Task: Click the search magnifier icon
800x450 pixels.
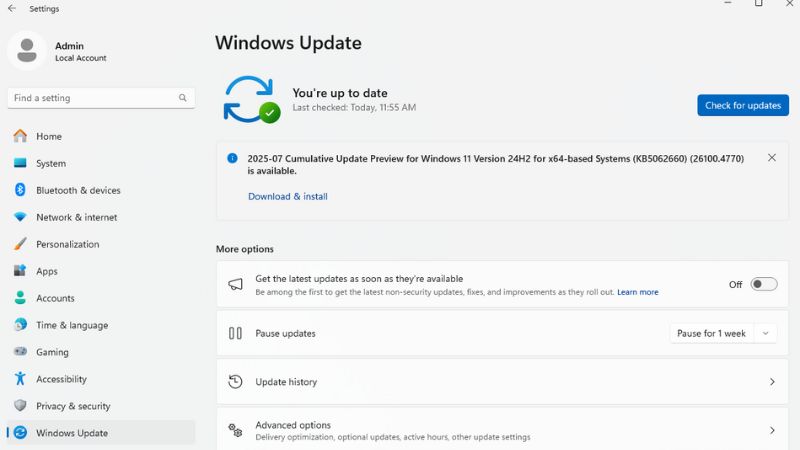Action: 183,98
